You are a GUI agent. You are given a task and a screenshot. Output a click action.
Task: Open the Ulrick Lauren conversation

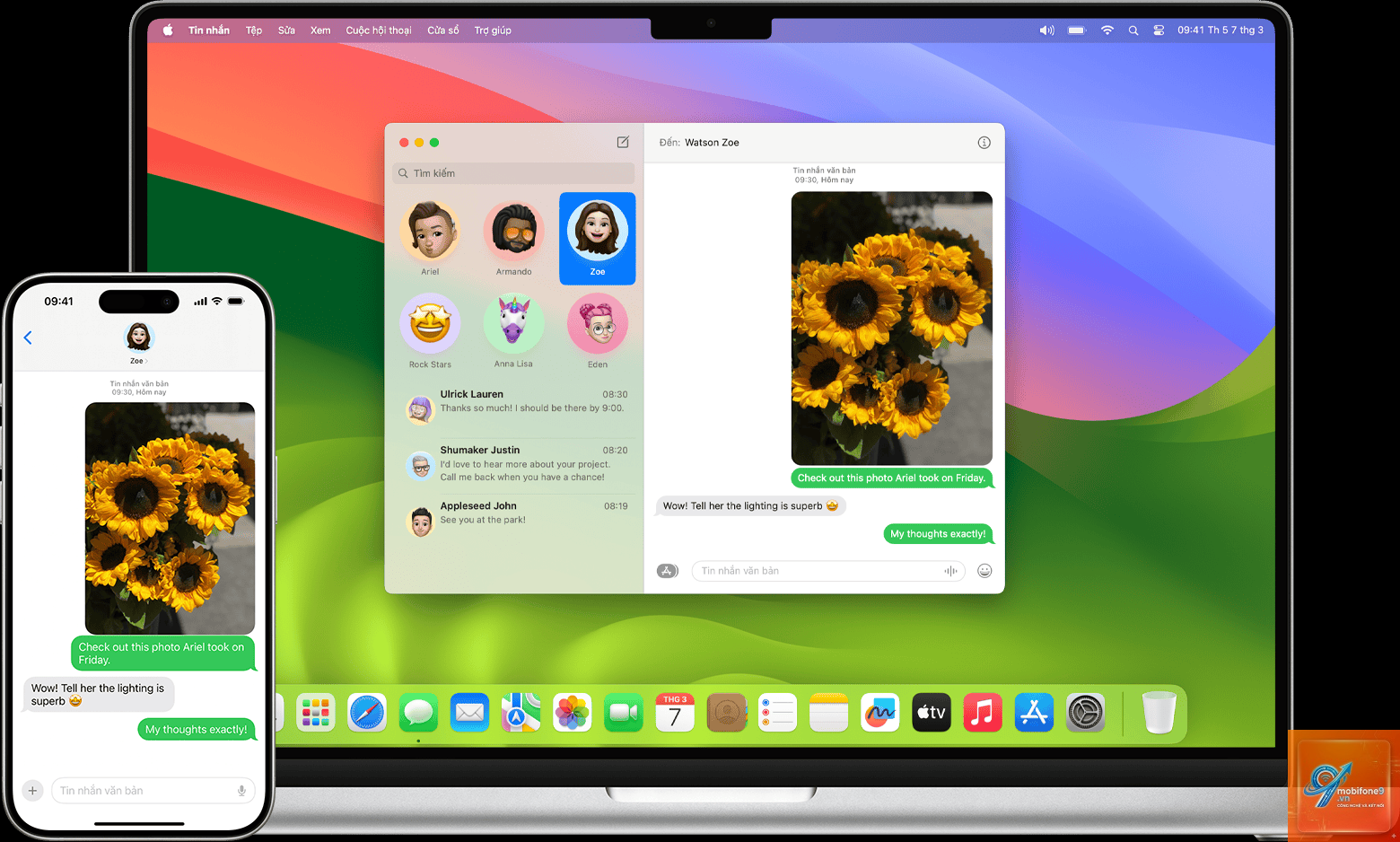pyautogui.click(x=515, y=408)
